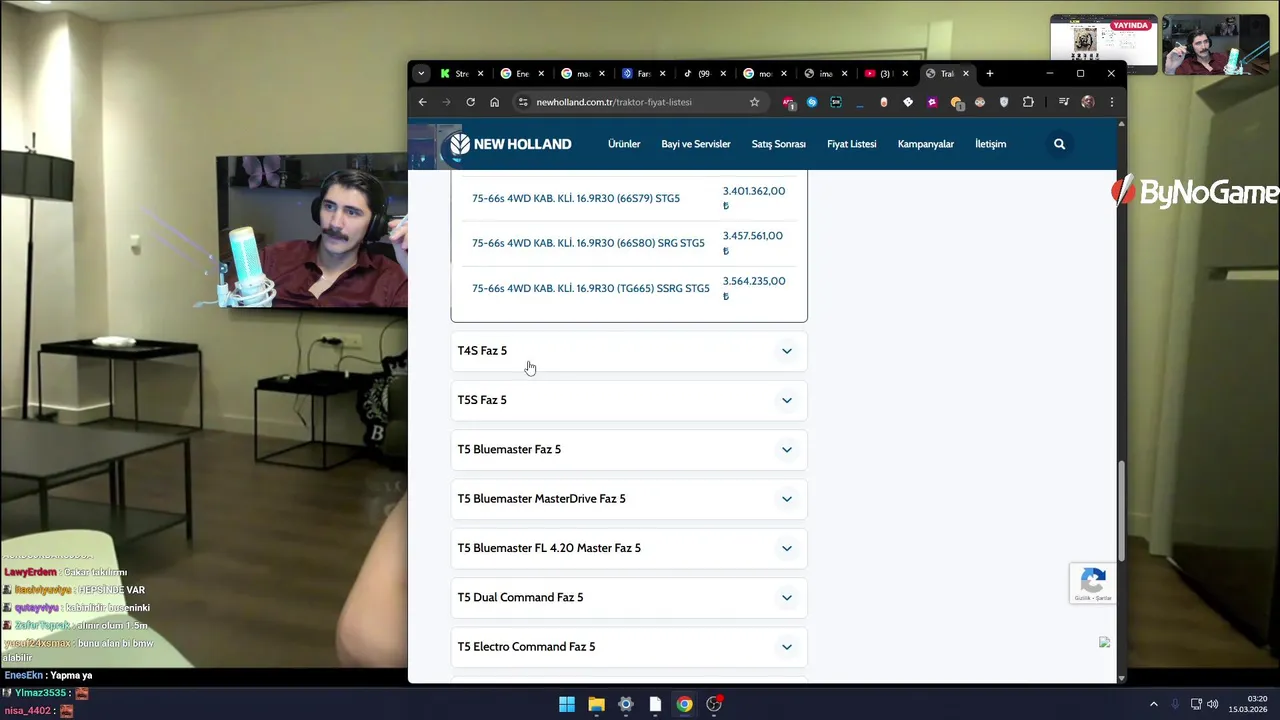This screenshot has height=720, width=1280.
Task: Open the tab search dropdown arrow
Action: click(x=421, y=73)
